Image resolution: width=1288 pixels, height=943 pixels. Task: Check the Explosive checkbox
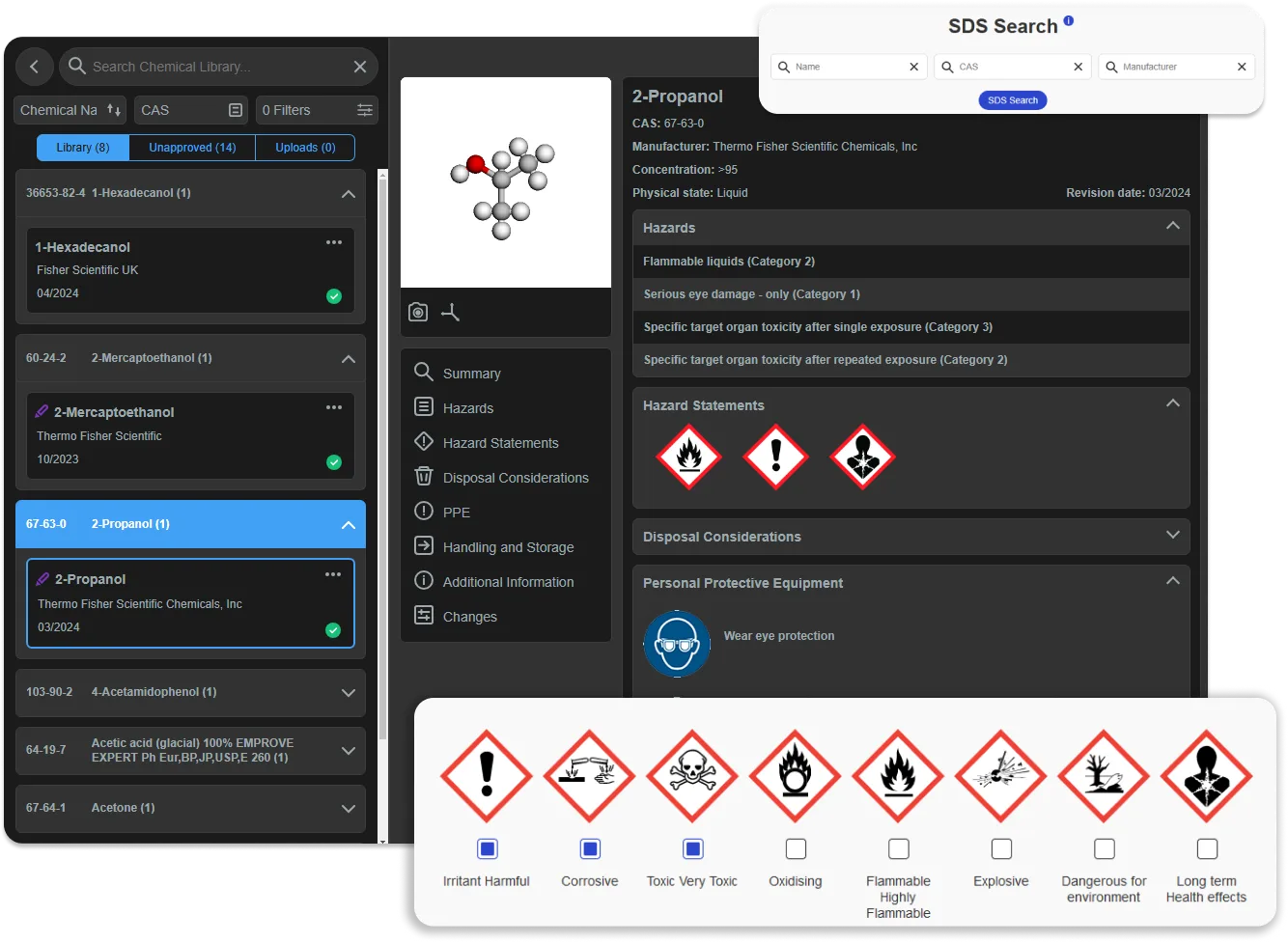(x=1001, y=848)
